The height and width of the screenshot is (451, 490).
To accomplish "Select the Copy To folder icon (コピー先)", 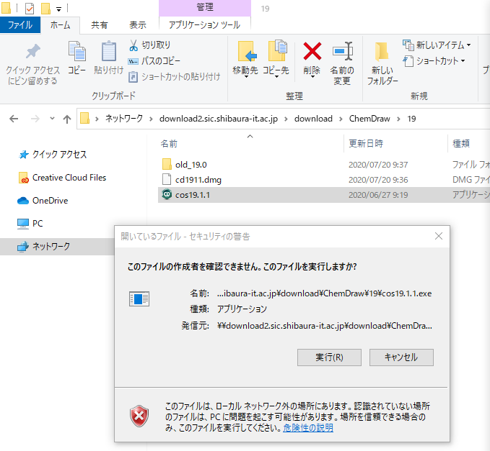I will 277,50.
